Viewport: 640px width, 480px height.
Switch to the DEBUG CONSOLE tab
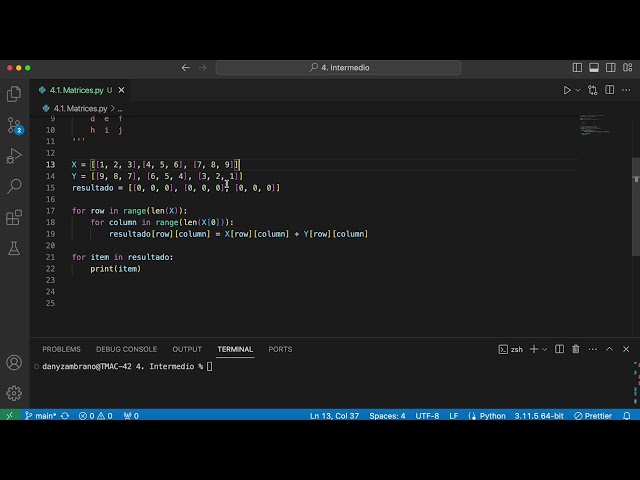point(126,349)
